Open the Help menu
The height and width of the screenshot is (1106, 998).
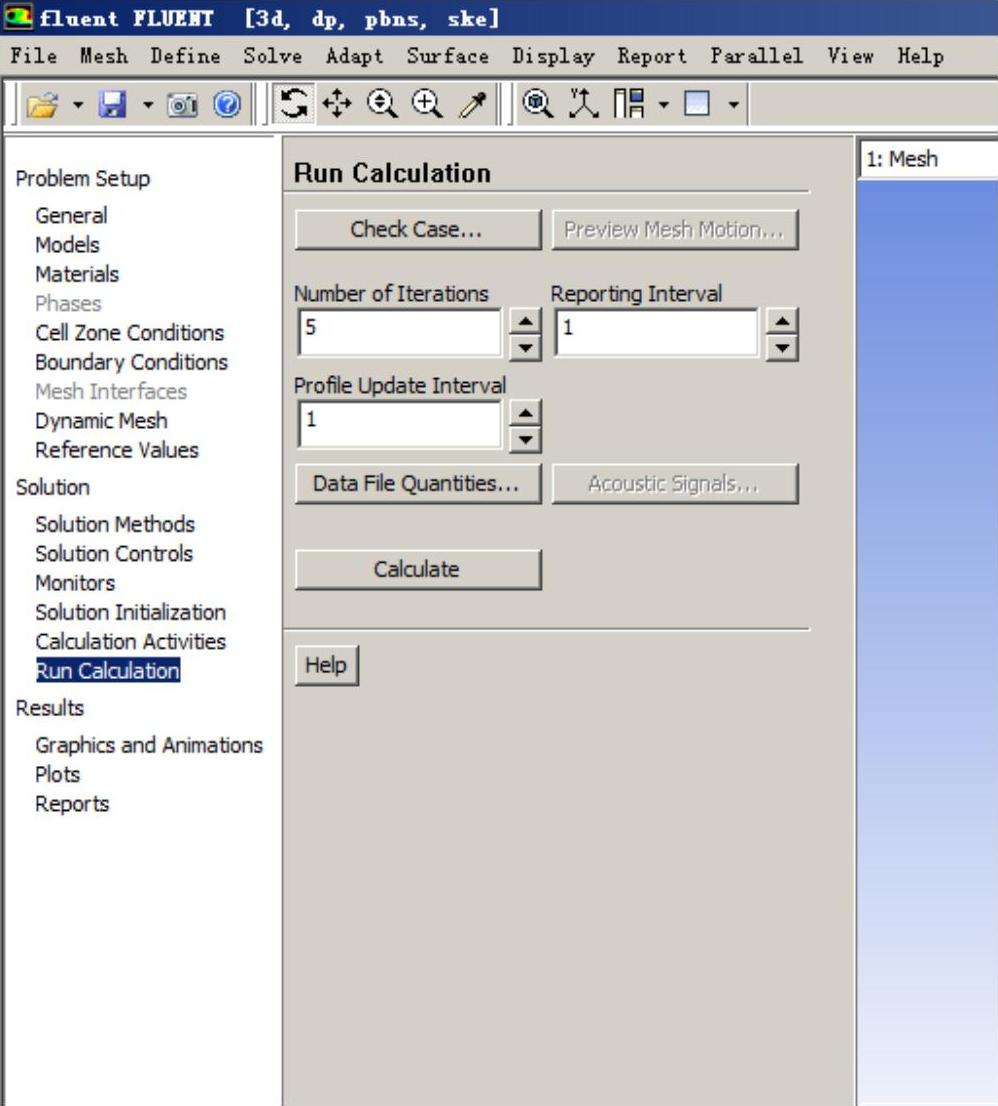(920, 56)
